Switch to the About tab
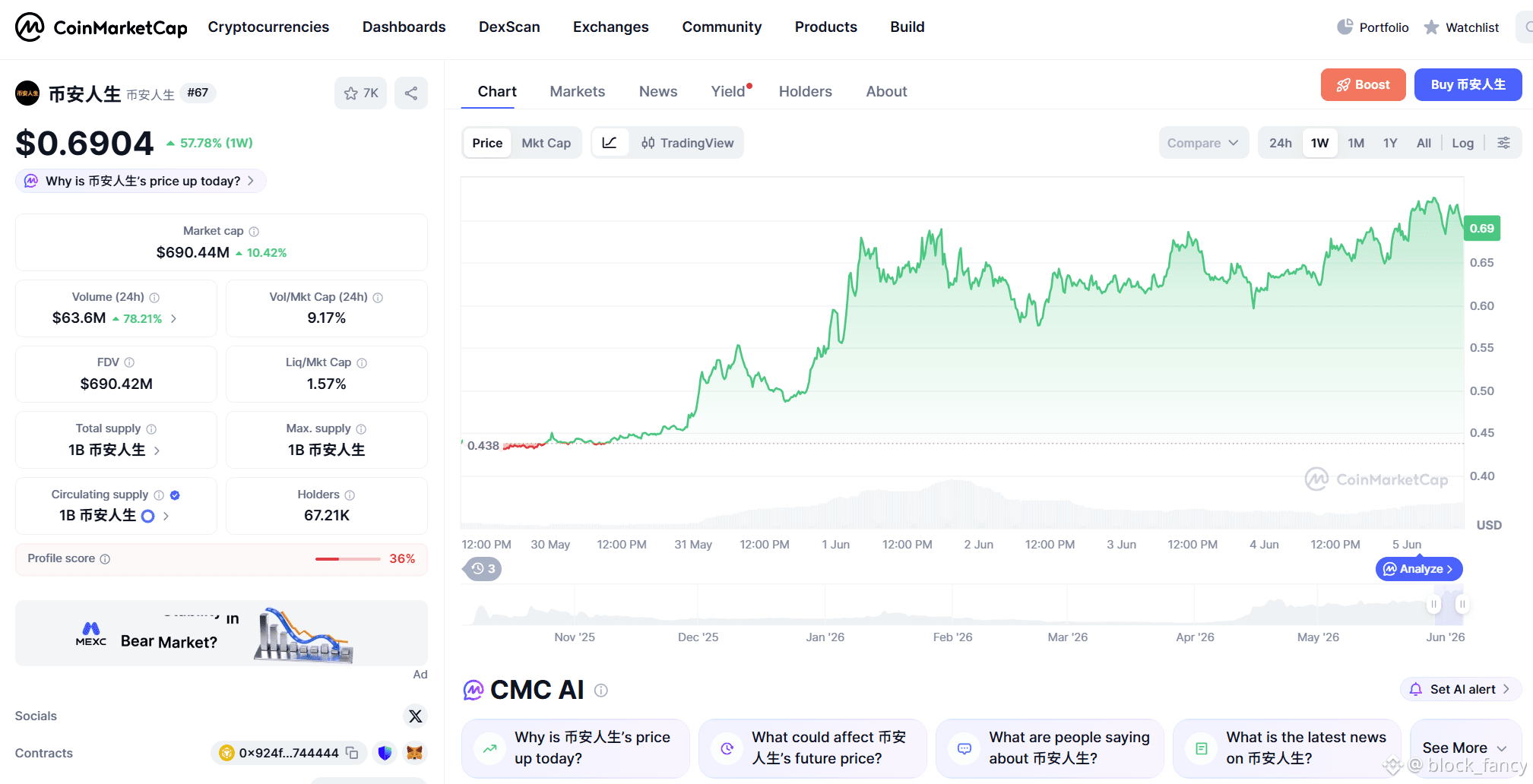1533x784 pixels. coord(886,91)
